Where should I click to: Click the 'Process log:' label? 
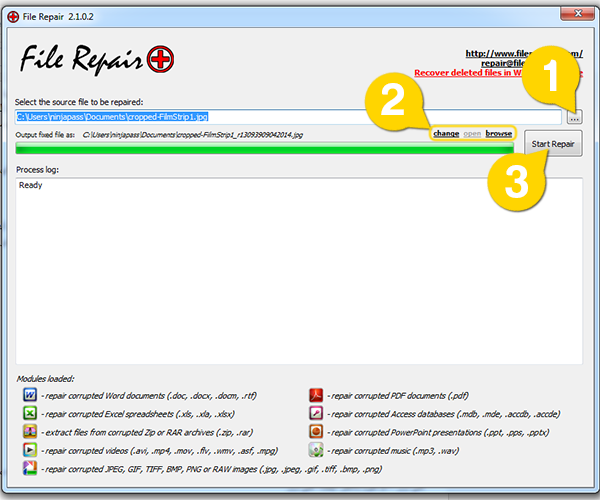38,169
